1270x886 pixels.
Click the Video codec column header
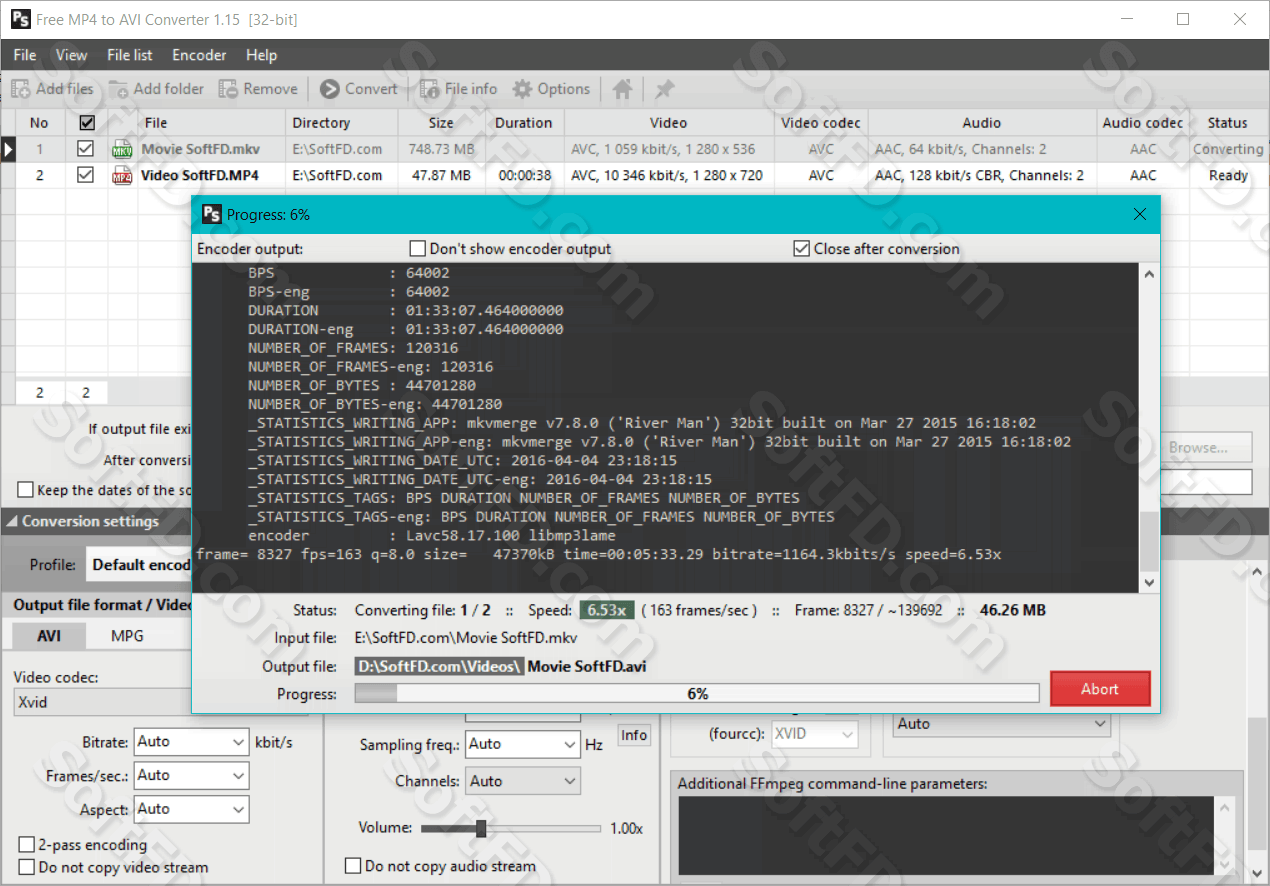pyautogui.click(x=821, y=123)
